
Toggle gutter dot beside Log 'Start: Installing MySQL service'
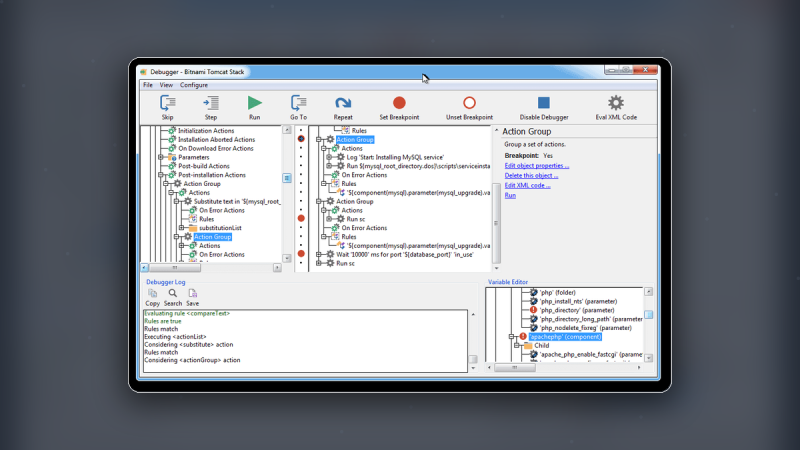coord(301,157)
